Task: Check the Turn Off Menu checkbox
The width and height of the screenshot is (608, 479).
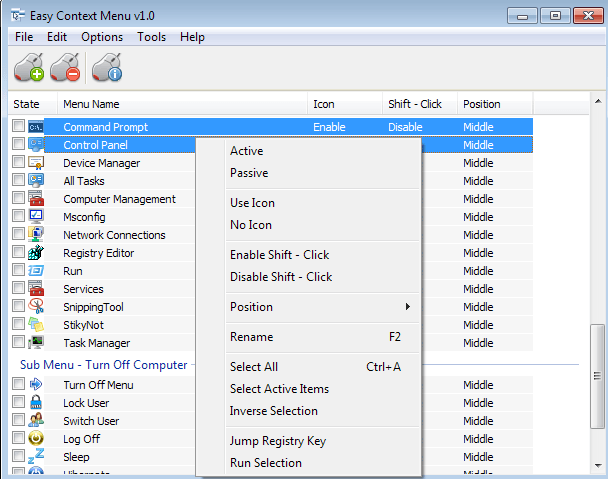Action: [x=18, y=385]
